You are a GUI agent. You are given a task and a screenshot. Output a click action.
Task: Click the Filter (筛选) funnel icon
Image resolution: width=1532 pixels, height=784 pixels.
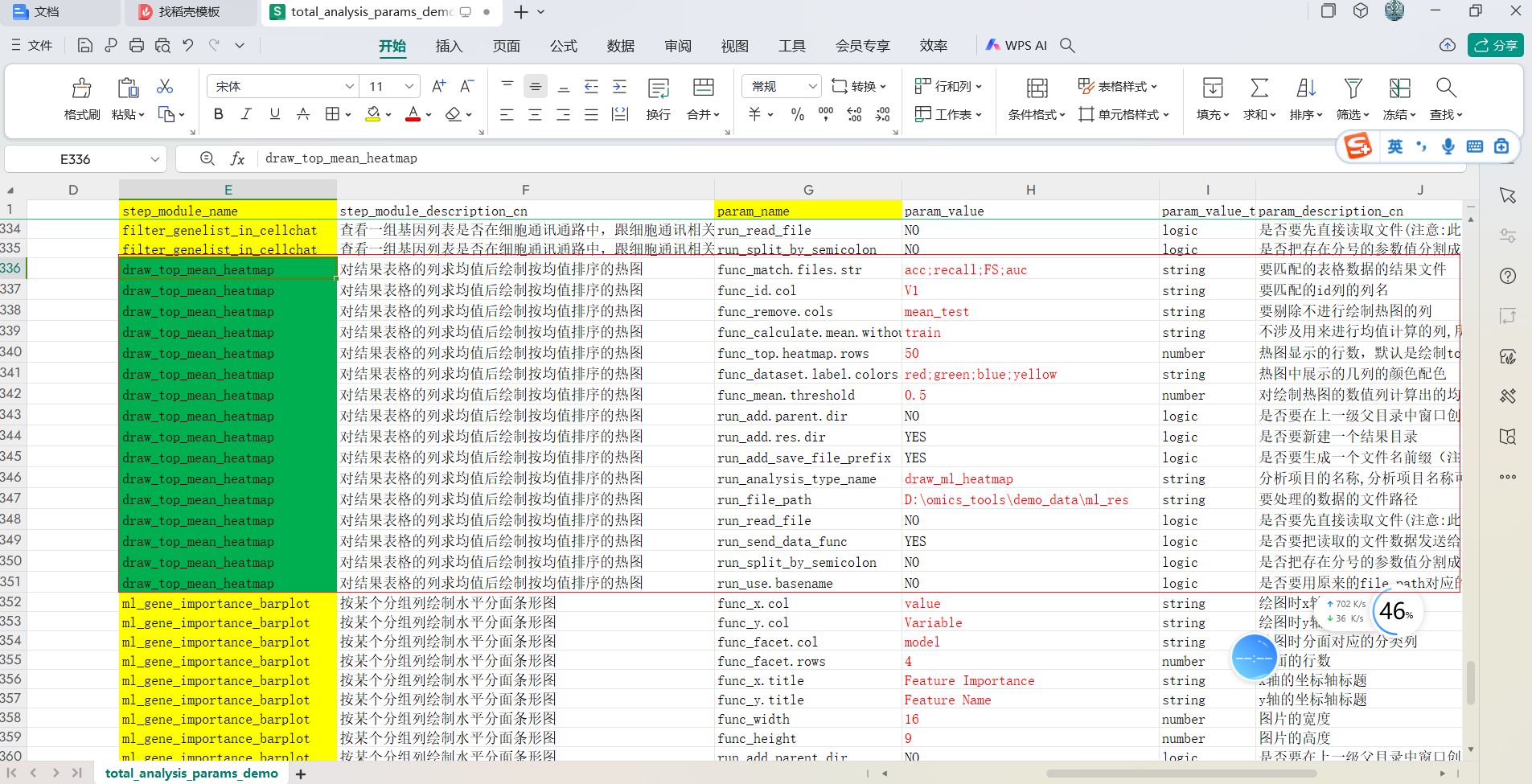pos(1353,88)
